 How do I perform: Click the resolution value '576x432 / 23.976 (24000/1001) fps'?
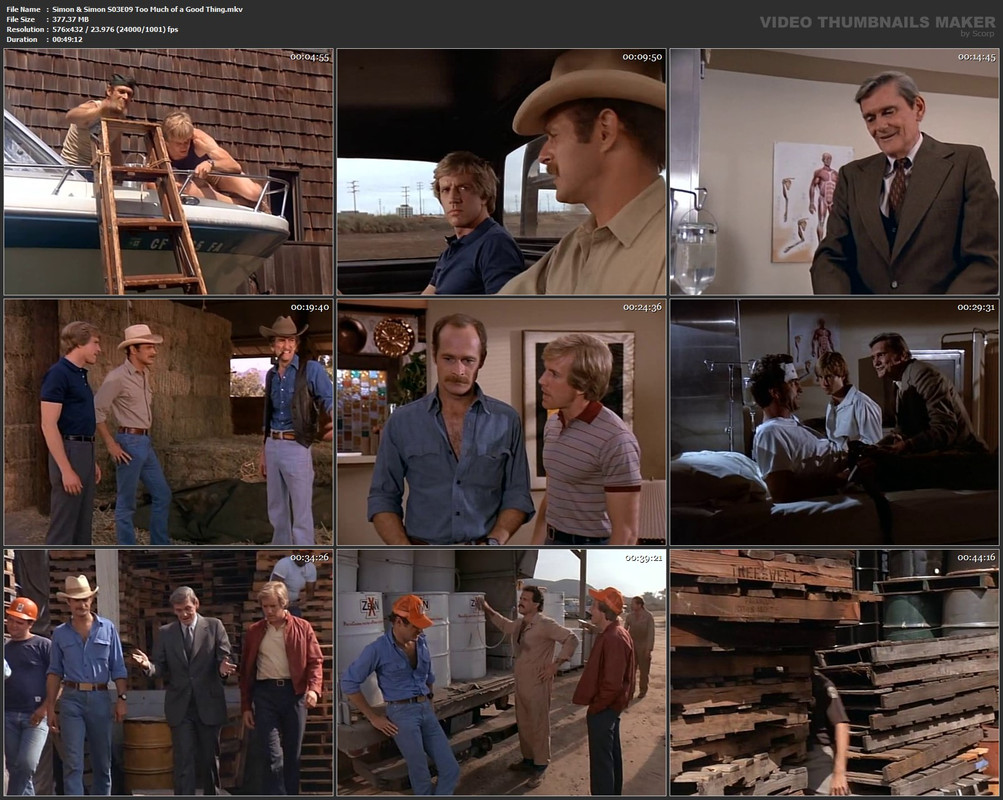[x=115, y=29]
